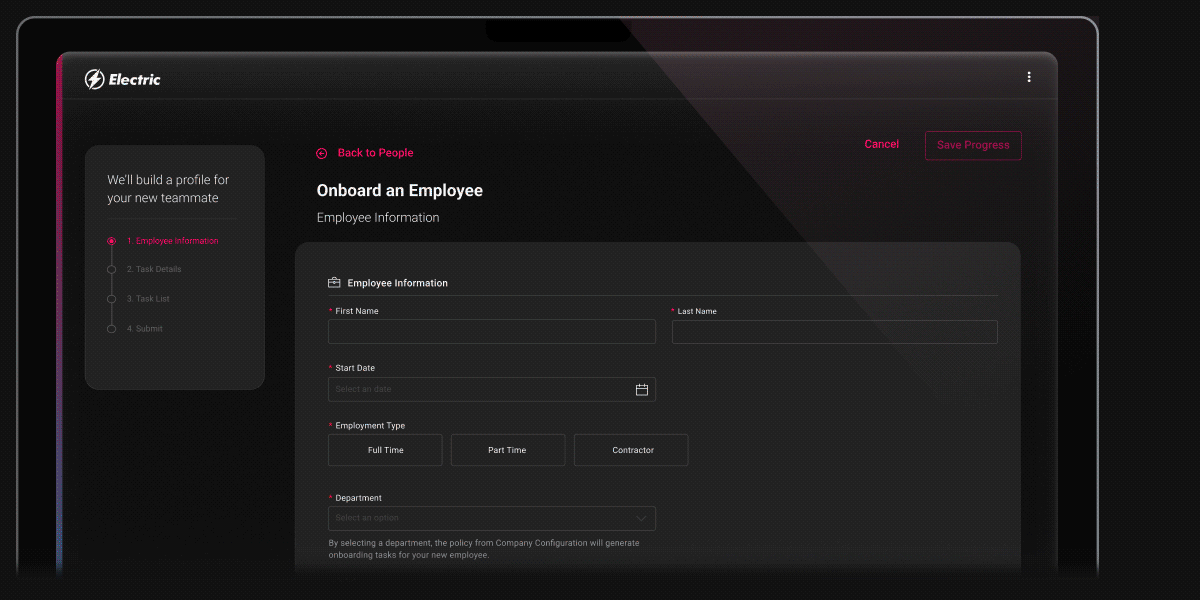Click the Start Date field
This screenshot has height=600, width=1200.
click(x=492, y=390)
